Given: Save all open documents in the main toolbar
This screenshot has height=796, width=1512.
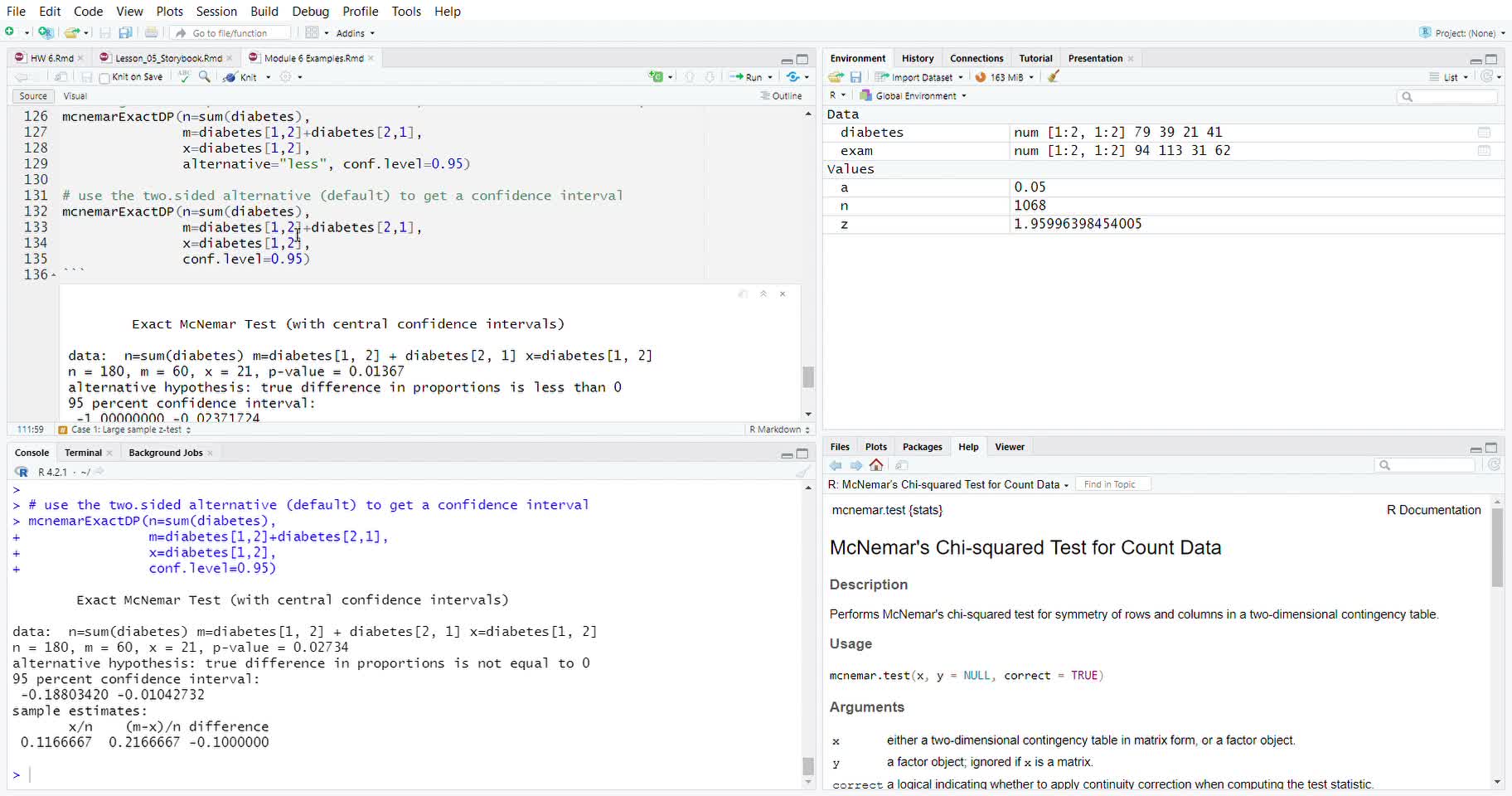Looking at the screenshot, I should coord(125,32).
